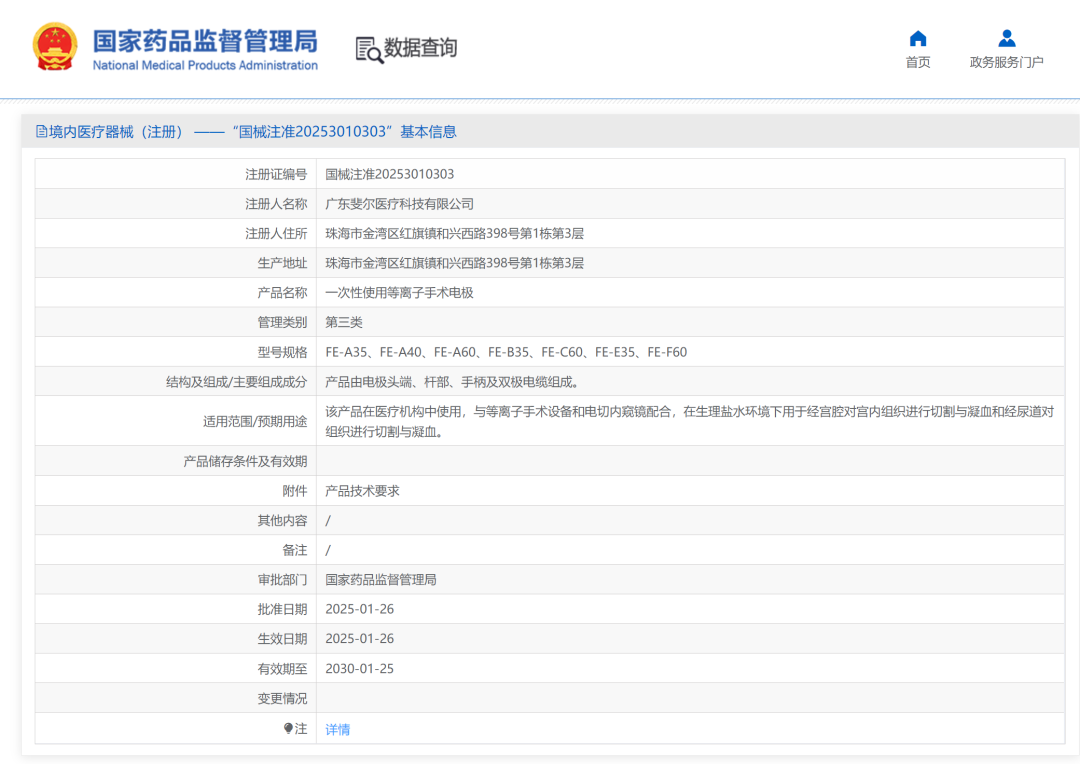Select the model specification FE-A35 list
1080x764 pixels.
click(x=506, y=352)
